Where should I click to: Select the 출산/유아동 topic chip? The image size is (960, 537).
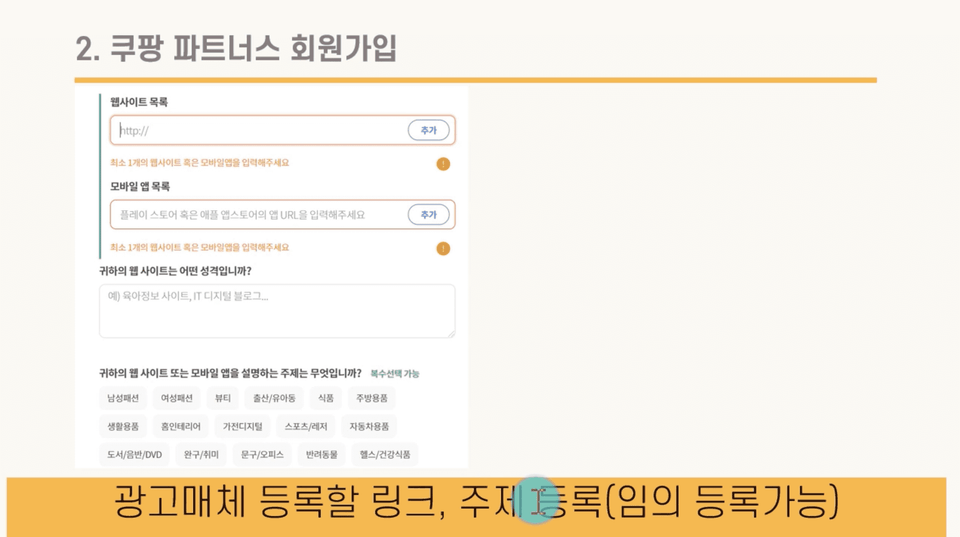pyautogui.click(x=274, y=398)
